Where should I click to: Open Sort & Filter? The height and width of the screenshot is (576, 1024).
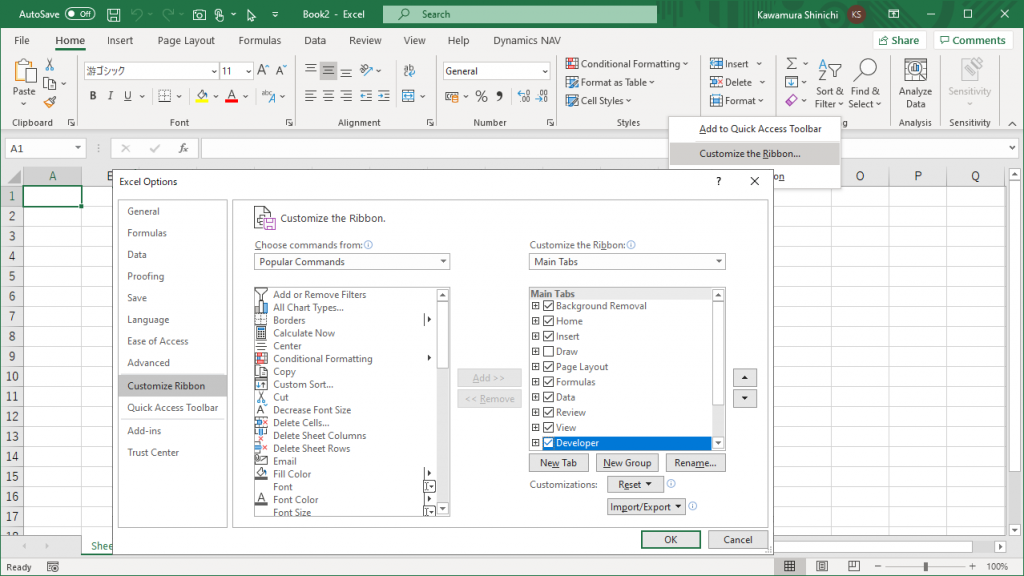(829, 84)
